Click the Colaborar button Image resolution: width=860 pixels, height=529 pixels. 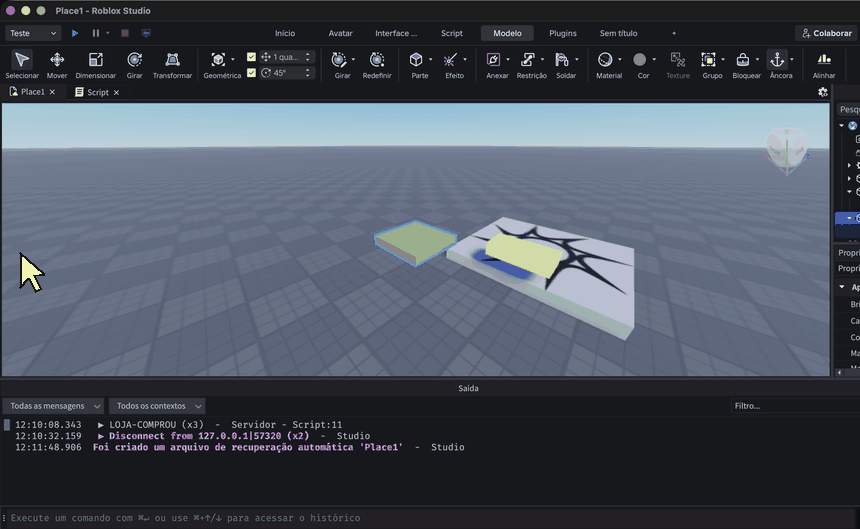pos(827,33)
